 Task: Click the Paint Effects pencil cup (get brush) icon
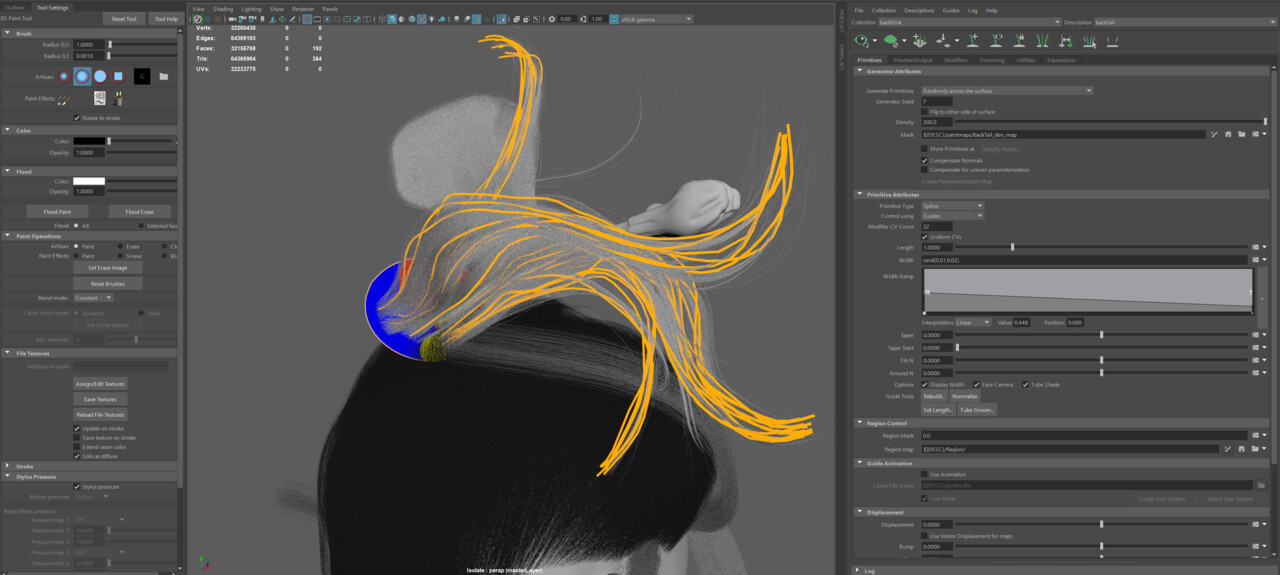(x=118, y=98)
